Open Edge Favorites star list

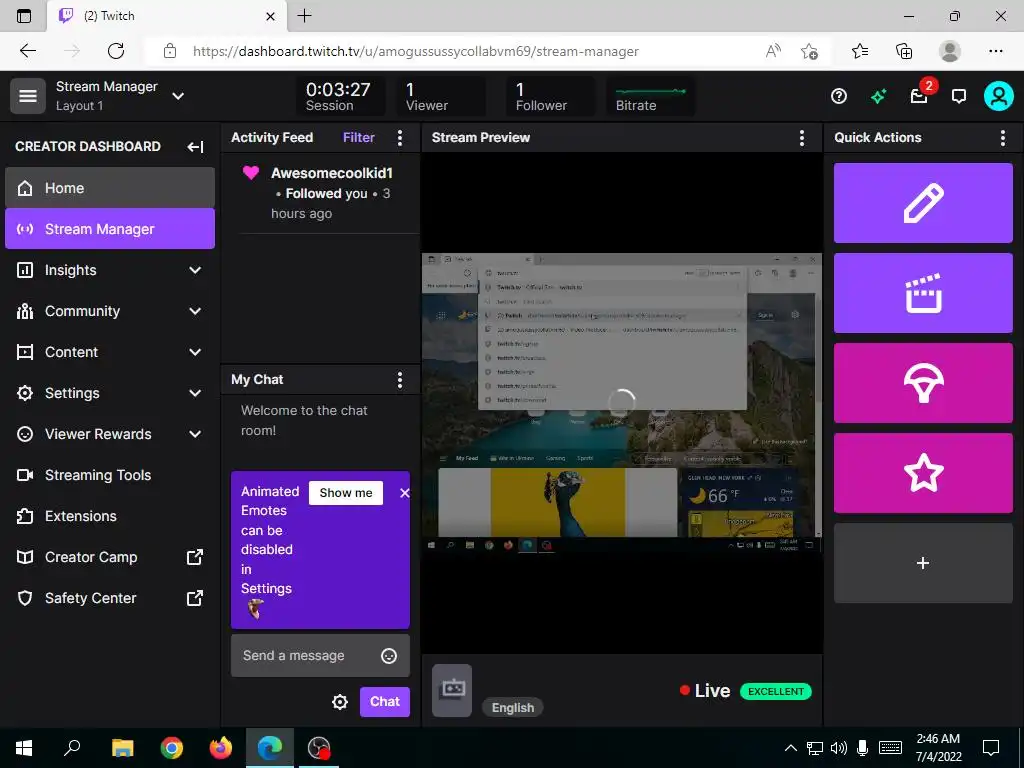coord(860,51)
